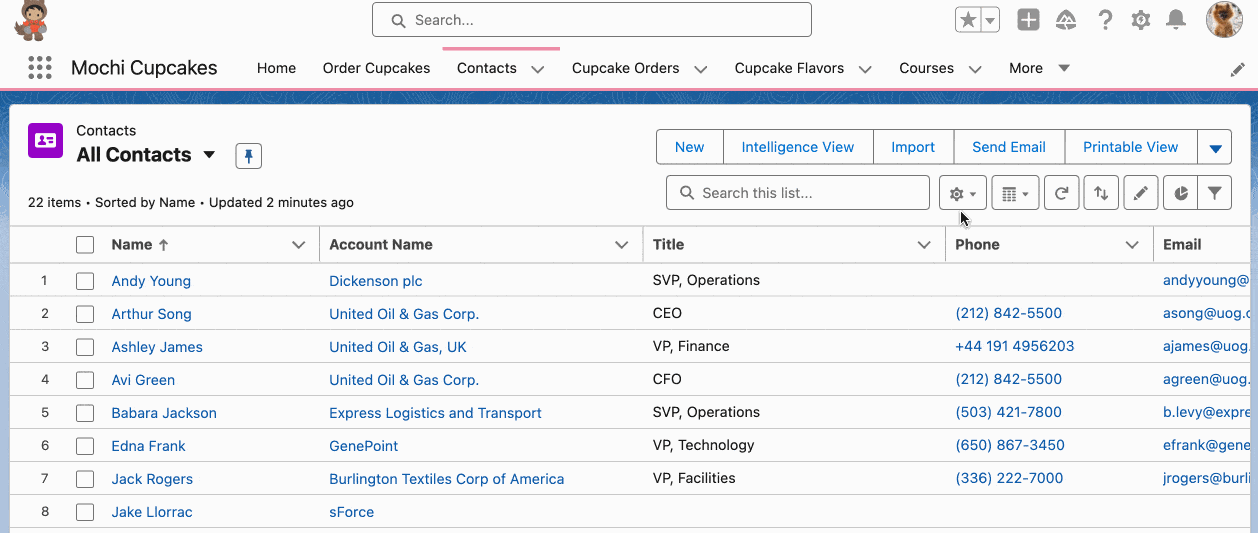
Task: Open the filters funnel button
Action: (x=1214, y=194)
